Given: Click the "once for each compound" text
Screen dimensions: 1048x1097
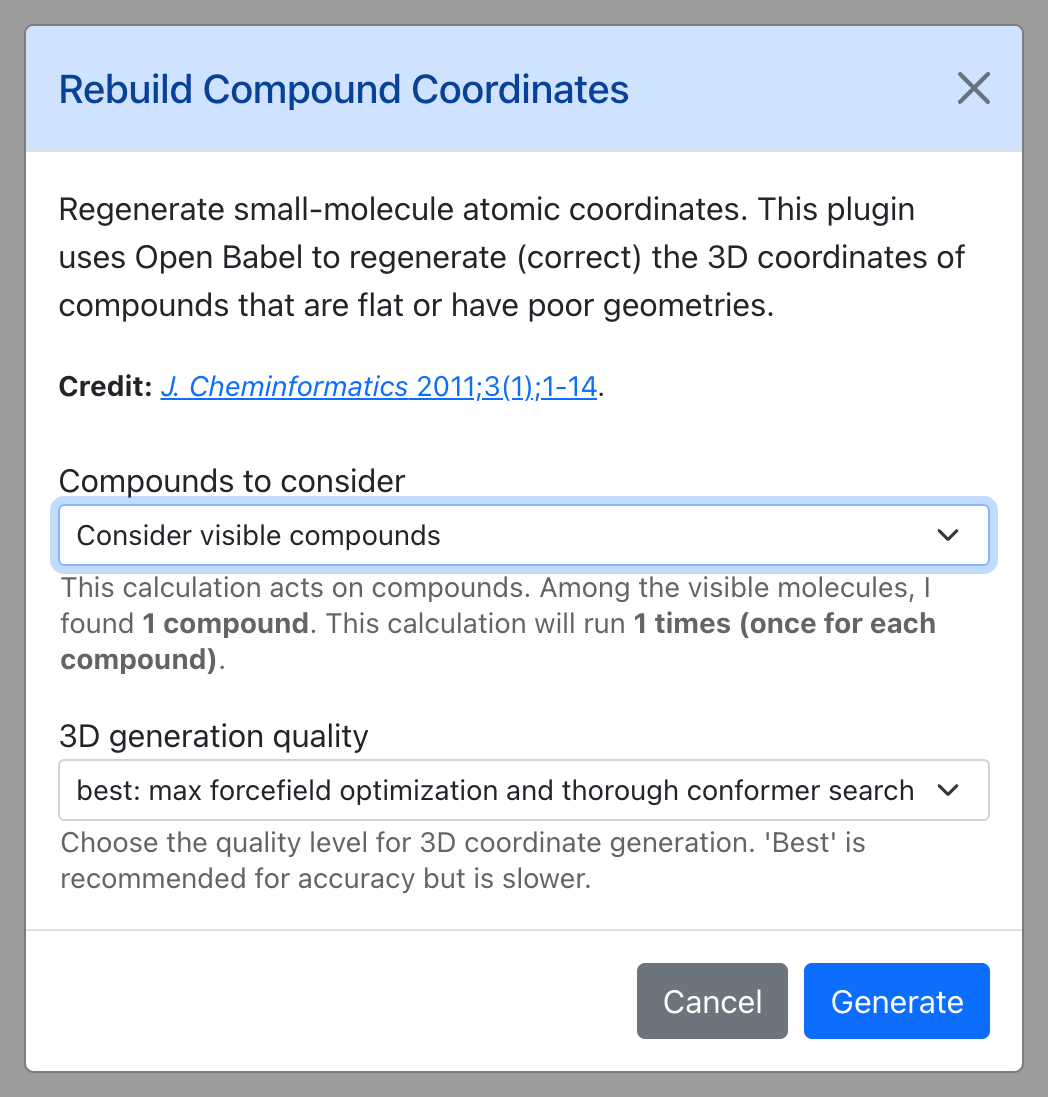Looking at the screenshot, I should 838,623.
